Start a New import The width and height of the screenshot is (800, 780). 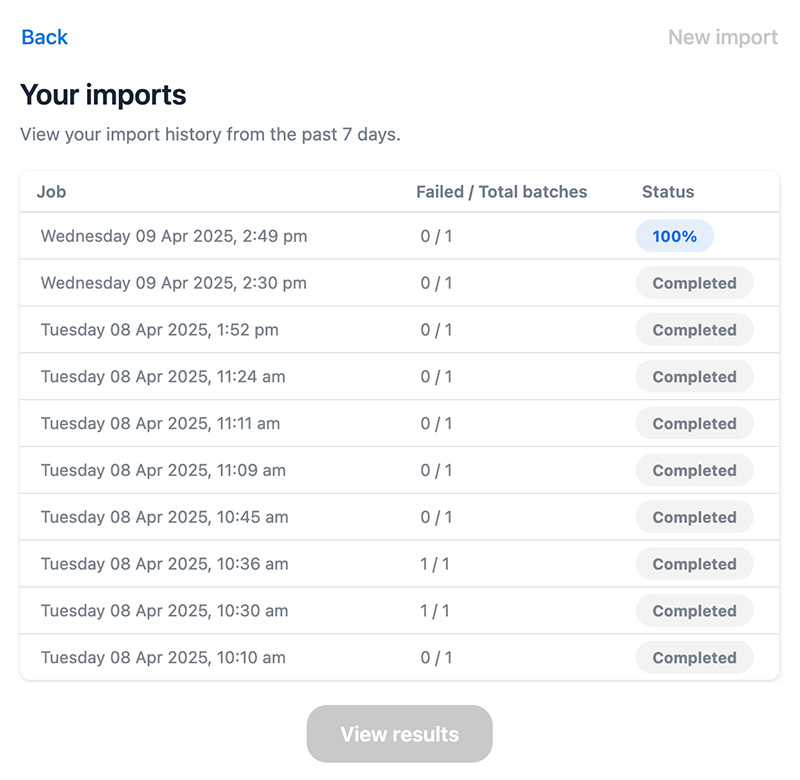pos(722,37)
